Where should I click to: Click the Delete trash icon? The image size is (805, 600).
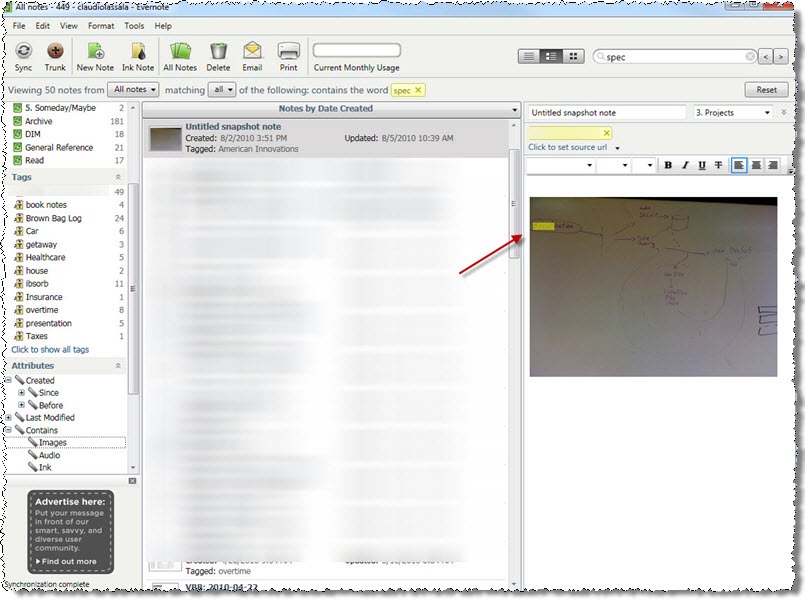[x=218, y=56]
